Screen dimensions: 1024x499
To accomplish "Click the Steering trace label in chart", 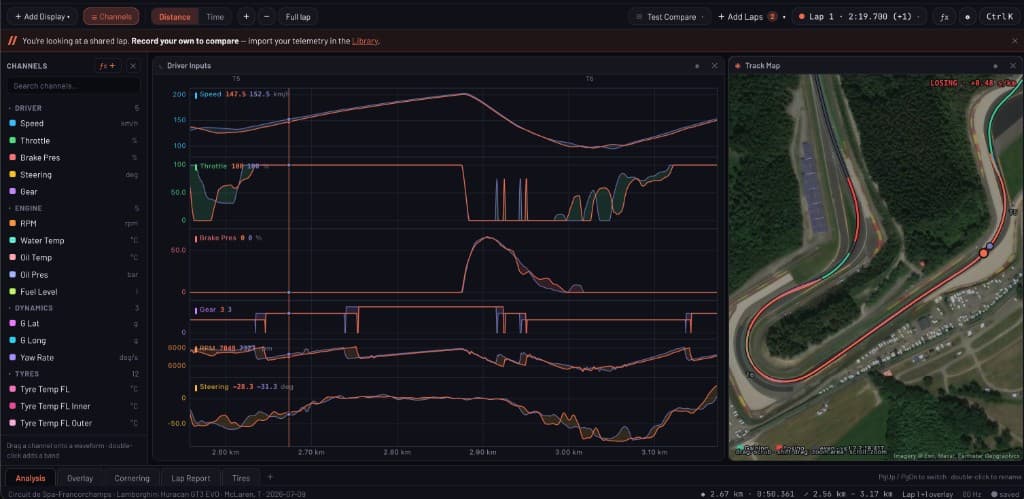I will (214, 387).
